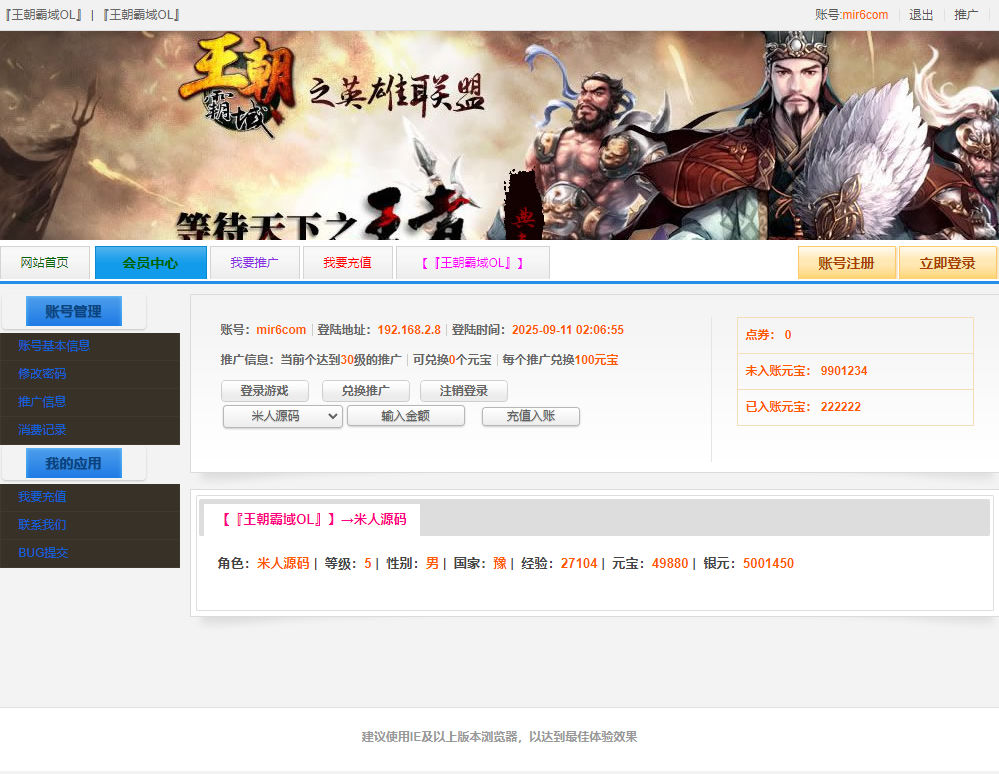This screenshot has width=999, height=774.
Task: Click the 账号管理 sidebar header
Action: point(74,311)
